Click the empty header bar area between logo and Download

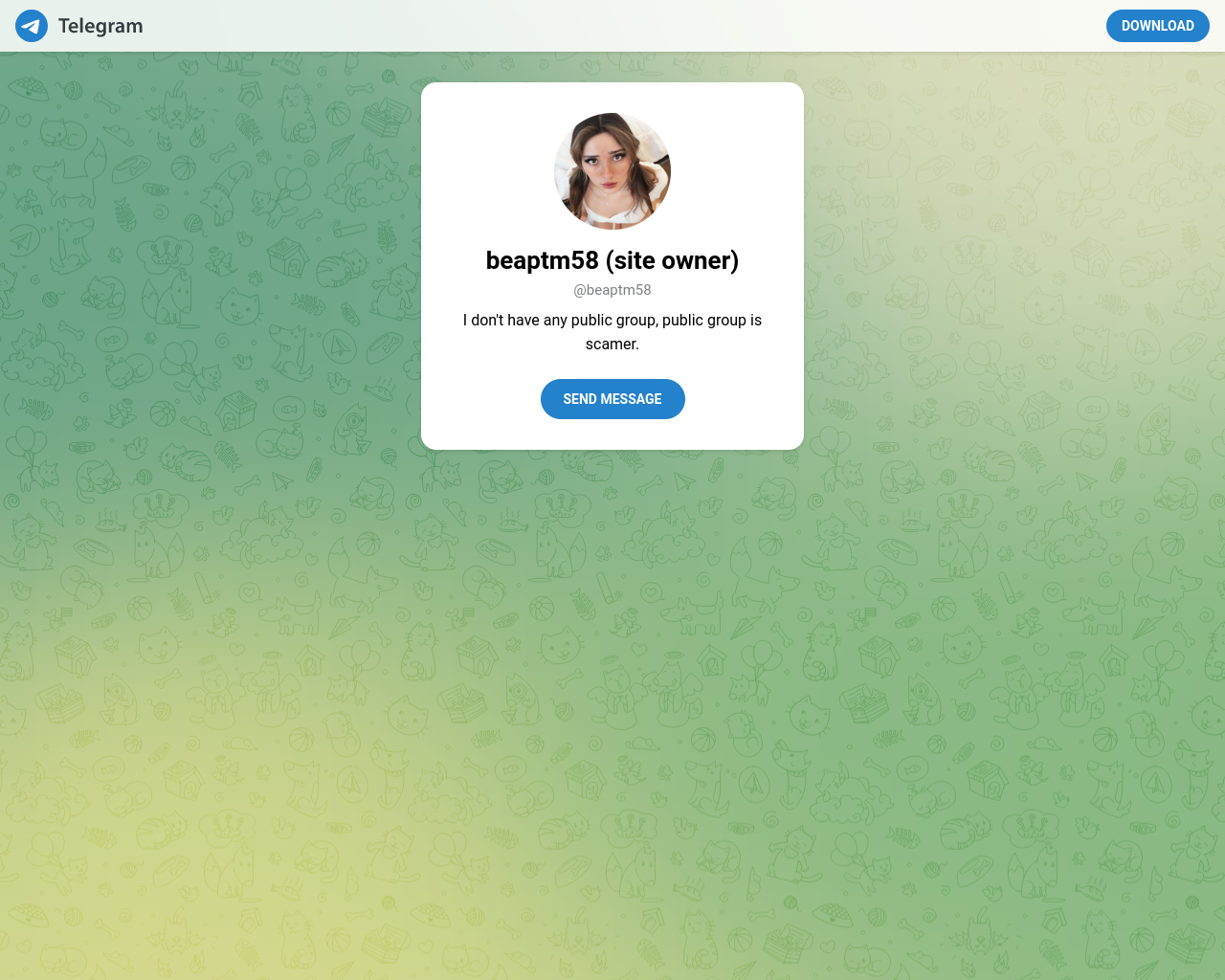[622, 26]
